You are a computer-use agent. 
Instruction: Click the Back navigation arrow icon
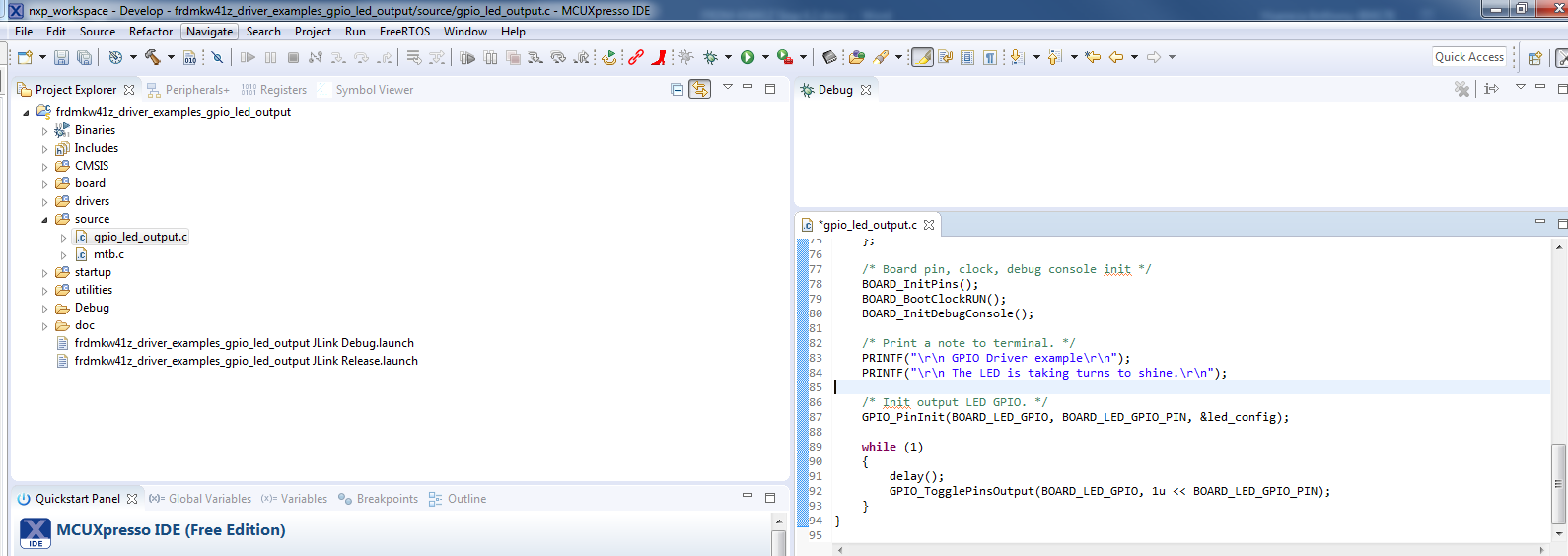pos(1116,58)
